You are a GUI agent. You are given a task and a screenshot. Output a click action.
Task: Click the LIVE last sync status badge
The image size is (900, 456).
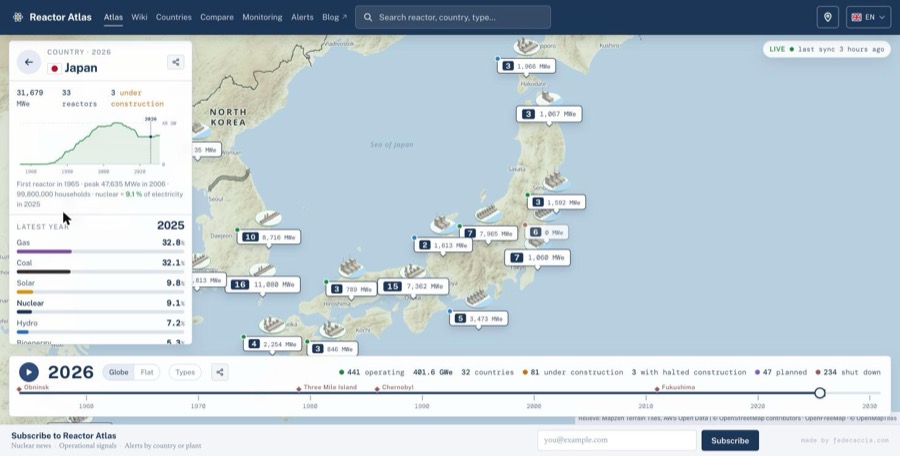(826, 49)
